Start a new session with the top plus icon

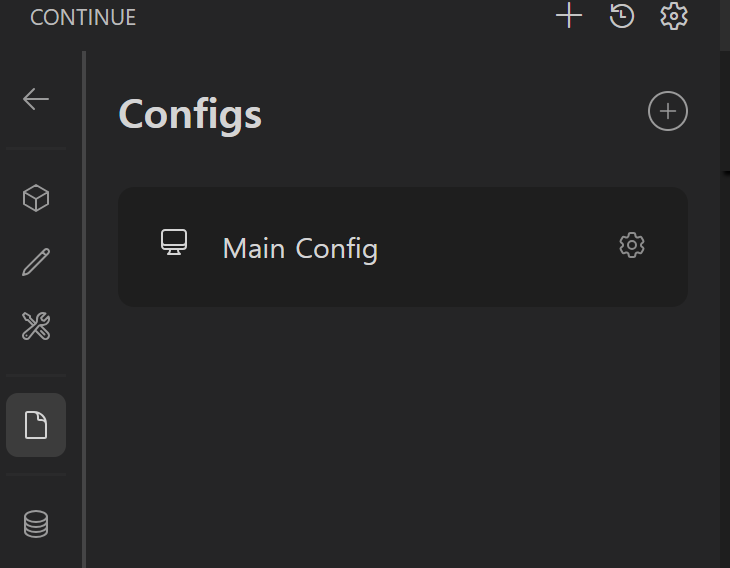point(569,16)
